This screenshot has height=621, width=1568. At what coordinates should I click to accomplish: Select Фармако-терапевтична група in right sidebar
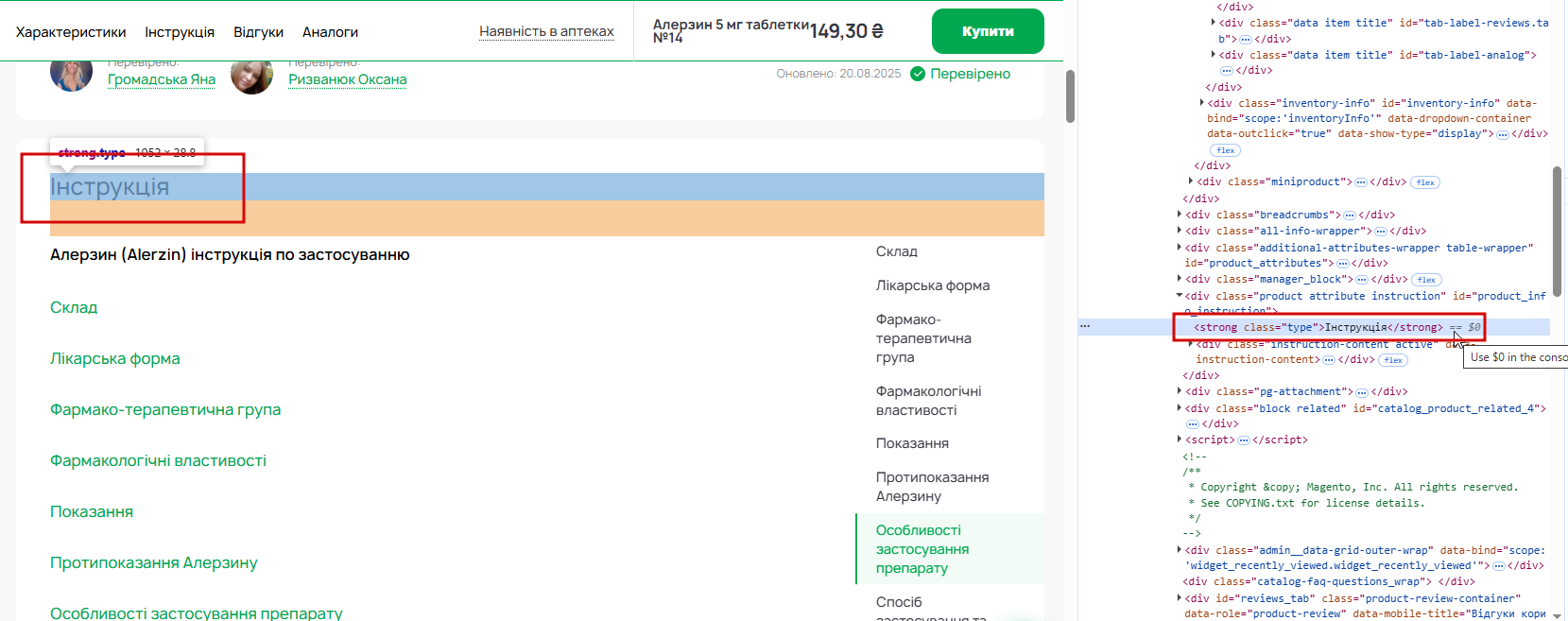pos(923,338)
